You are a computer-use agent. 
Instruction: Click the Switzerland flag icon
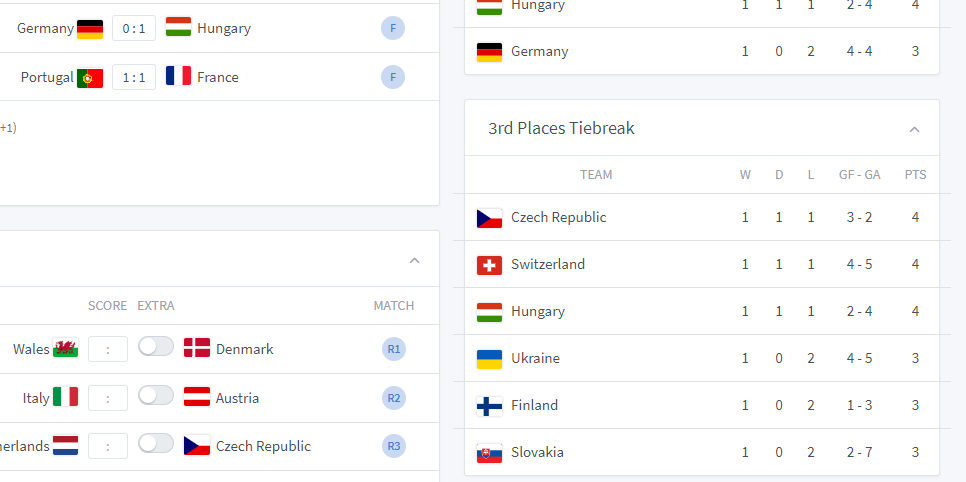(x=489, y=265)
